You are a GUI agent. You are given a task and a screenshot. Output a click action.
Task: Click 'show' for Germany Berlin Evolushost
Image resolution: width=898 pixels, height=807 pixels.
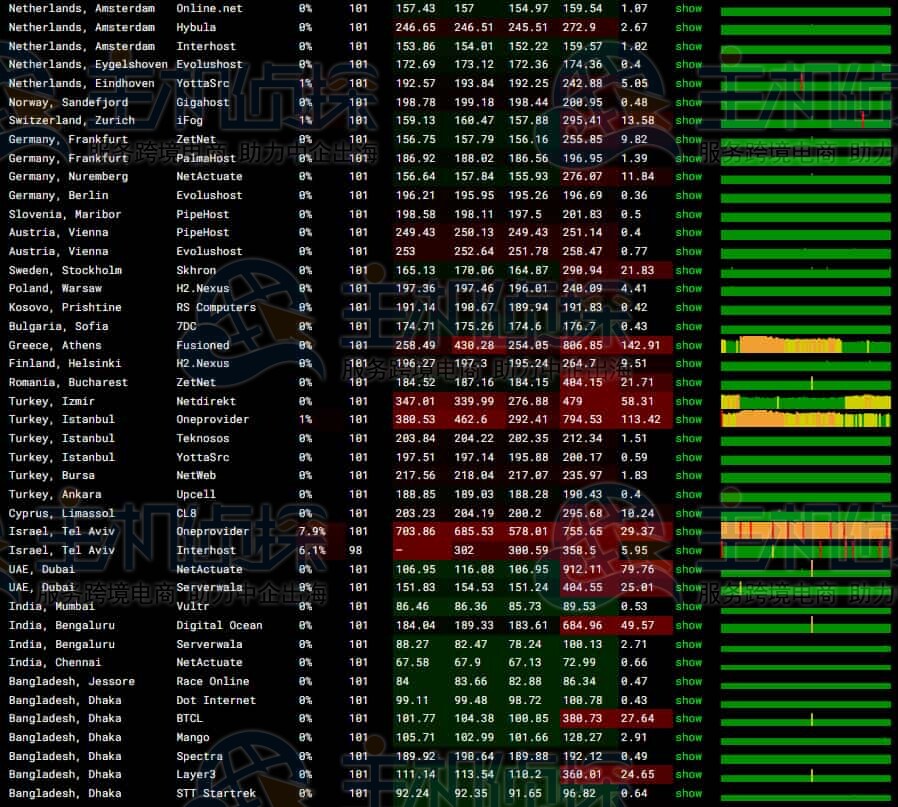tap(688, 196)
